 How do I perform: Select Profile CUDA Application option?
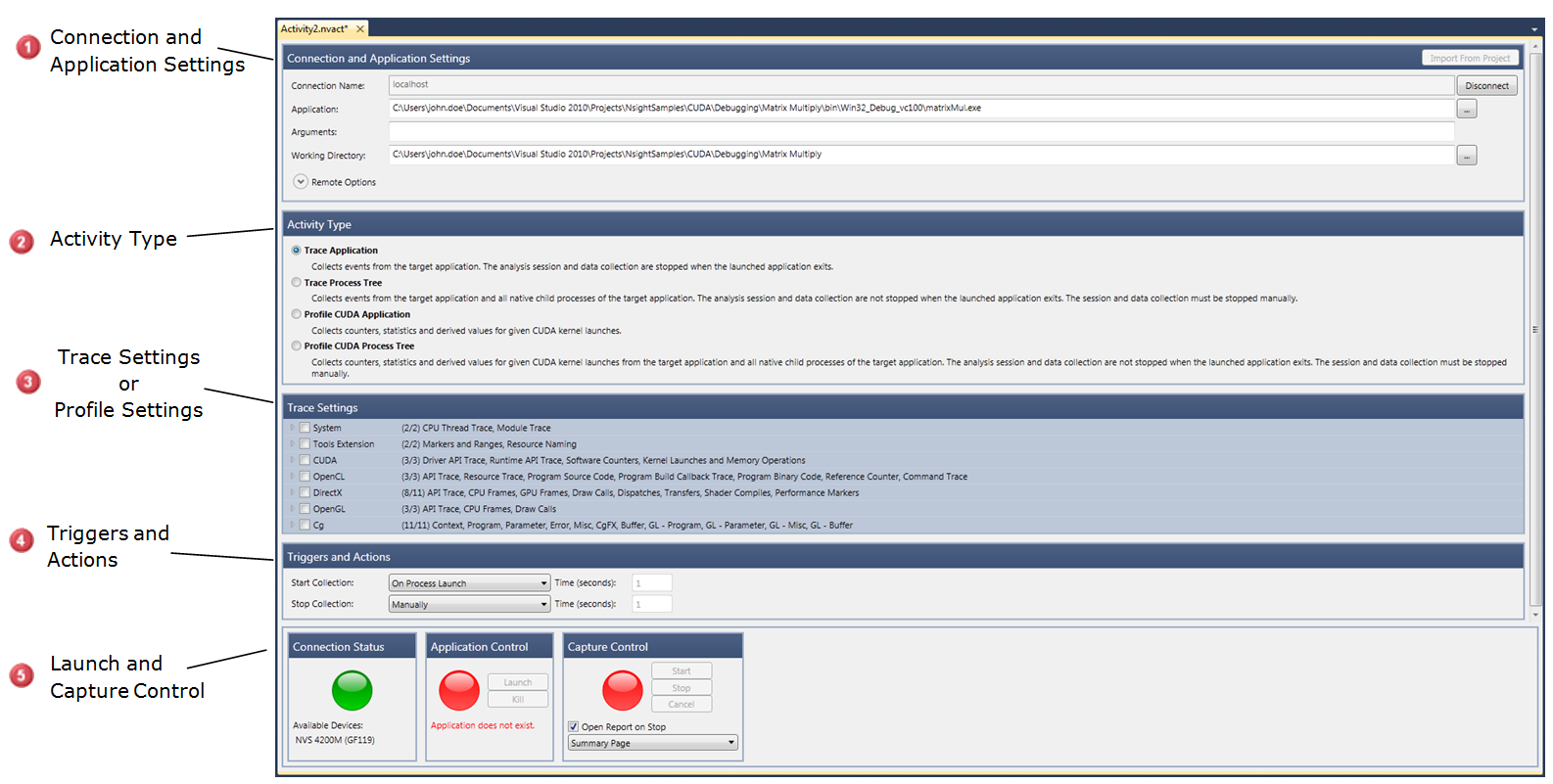[x=297, y=314]
